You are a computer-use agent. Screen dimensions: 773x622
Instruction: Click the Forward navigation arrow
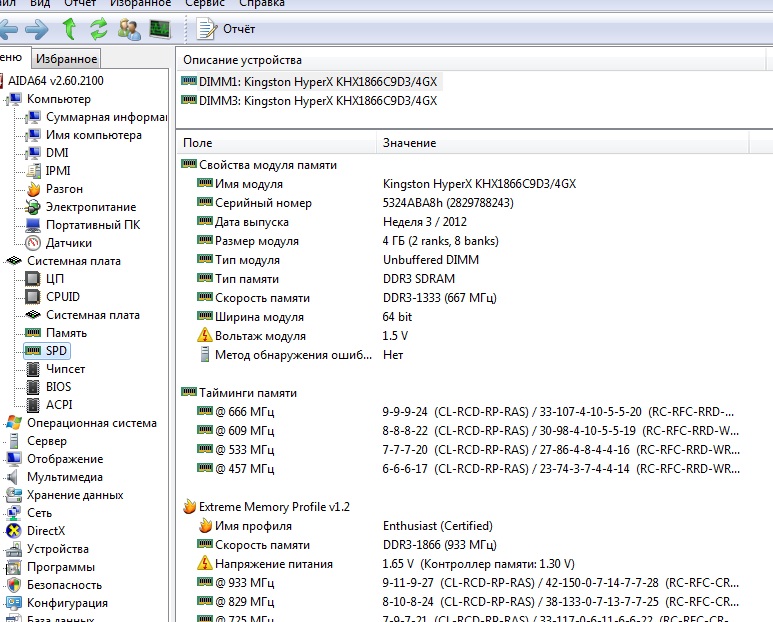tap(37, 30)
